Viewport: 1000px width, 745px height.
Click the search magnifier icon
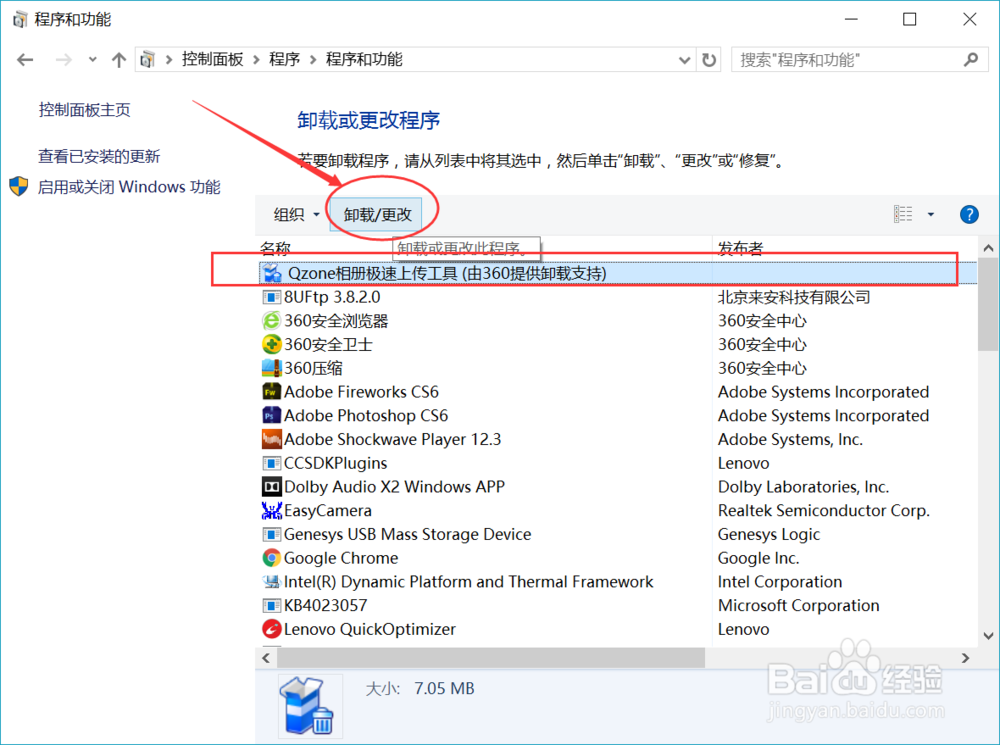[x=971, y=60]
